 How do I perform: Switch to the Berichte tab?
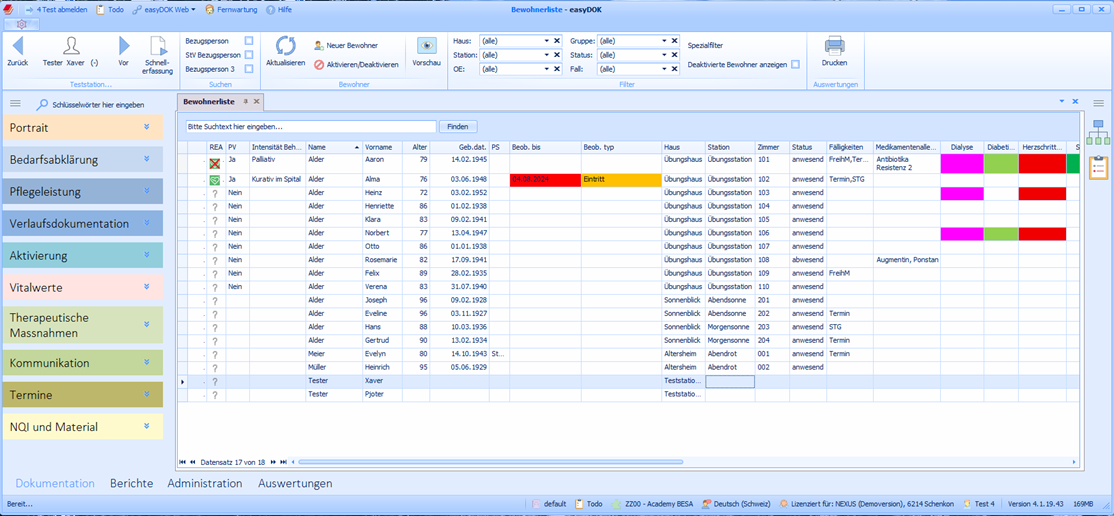tap(131, 483)
